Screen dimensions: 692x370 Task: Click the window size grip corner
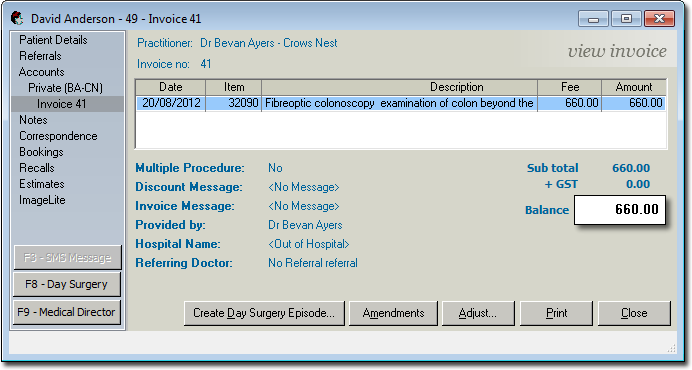672,348
